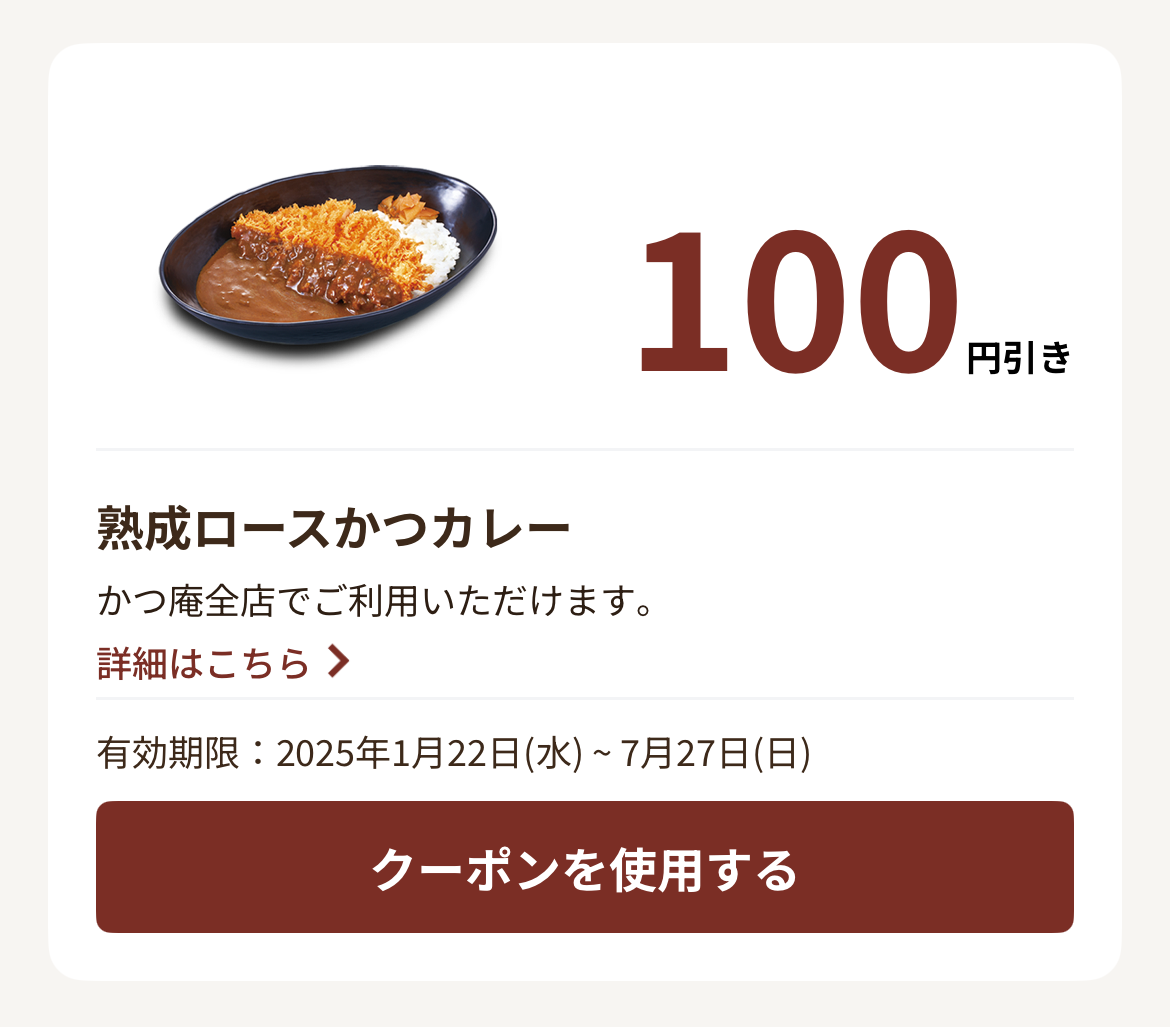Select the 熟成ロースかつカレー title
Screen dimensions: 1170x1027
[x=334, y=528]
